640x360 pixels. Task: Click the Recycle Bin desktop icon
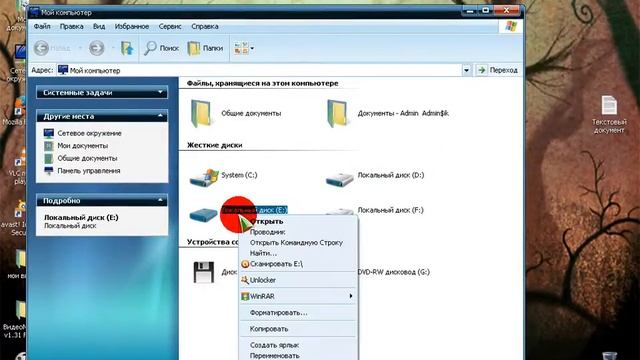pos(609,355)
